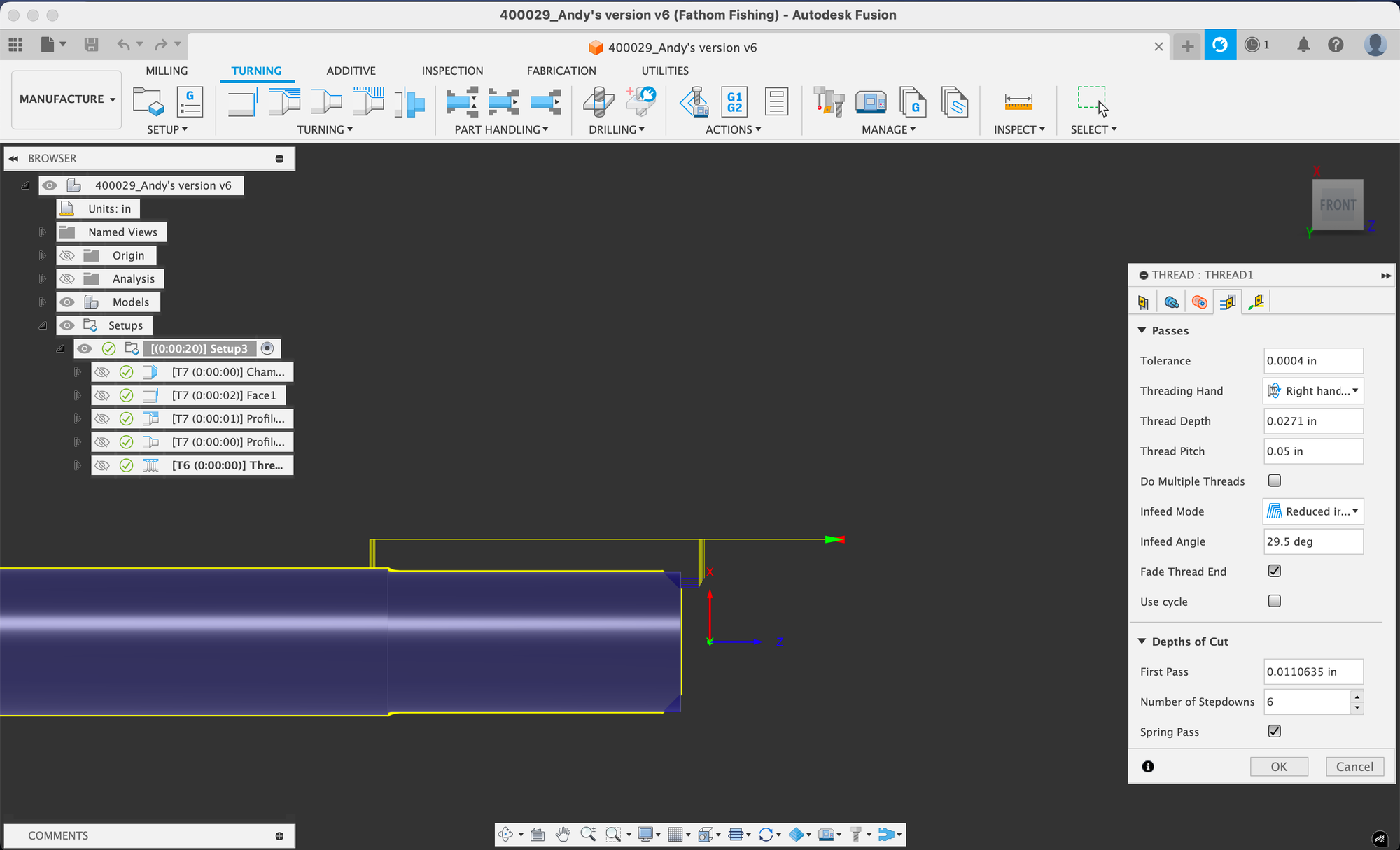
Task: Toggle visibility of the Models folder
Action: [x=67, y=302]
